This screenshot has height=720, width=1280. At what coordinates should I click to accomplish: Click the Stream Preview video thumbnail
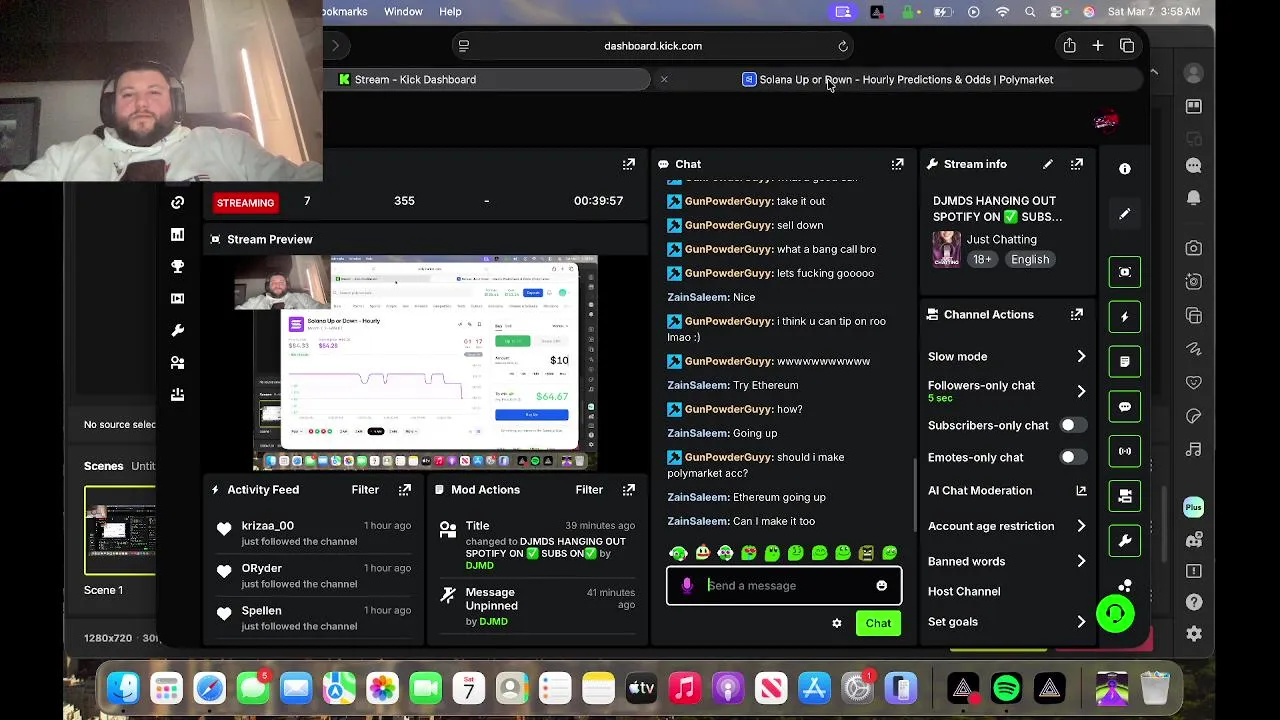pyautogui.click(x=424, y=362)
